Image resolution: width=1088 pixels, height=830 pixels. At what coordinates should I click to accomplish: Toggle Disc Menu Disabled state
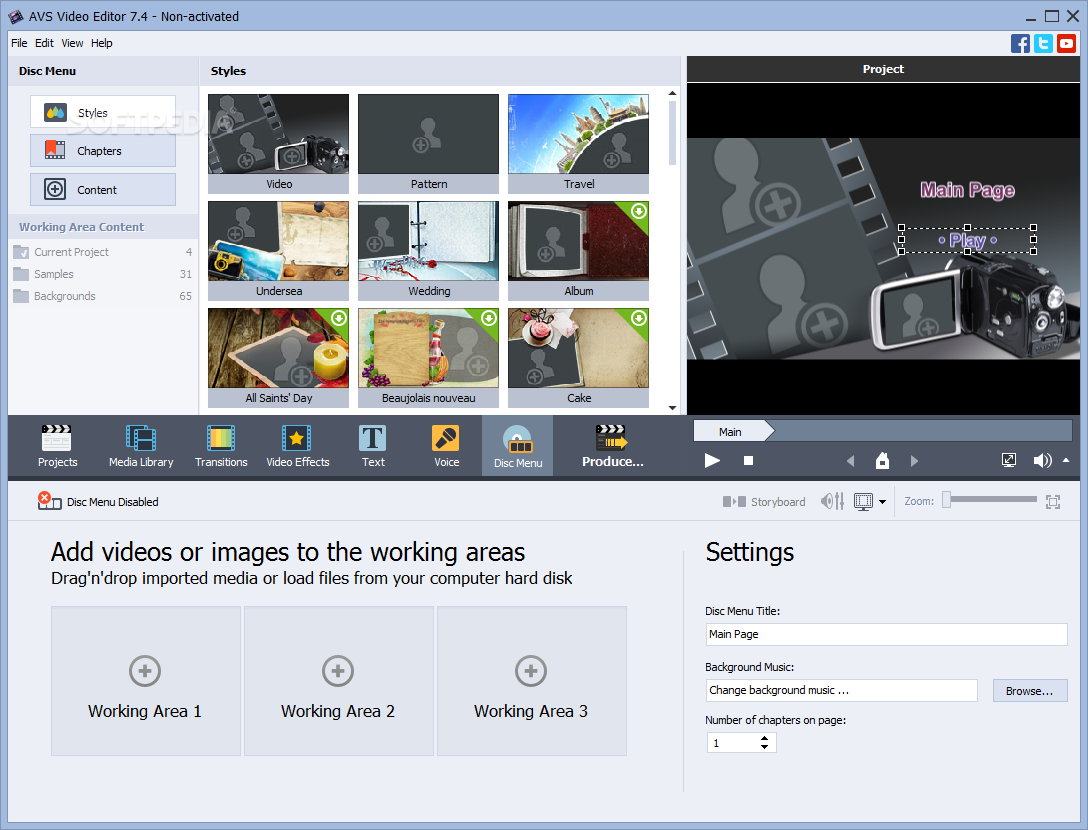[98, 501]
